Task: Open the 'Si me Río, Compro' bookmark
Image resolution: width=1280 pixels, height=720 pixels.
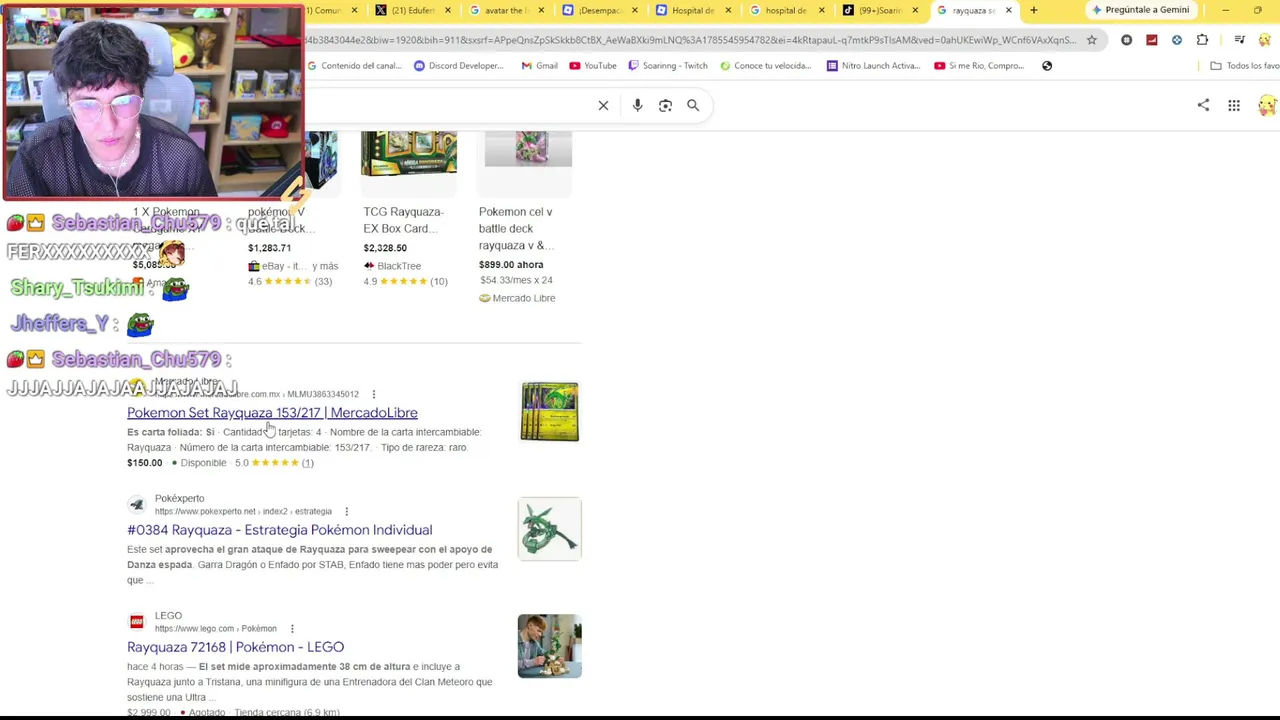Action: pyautogui.click(x=979, y=66)
